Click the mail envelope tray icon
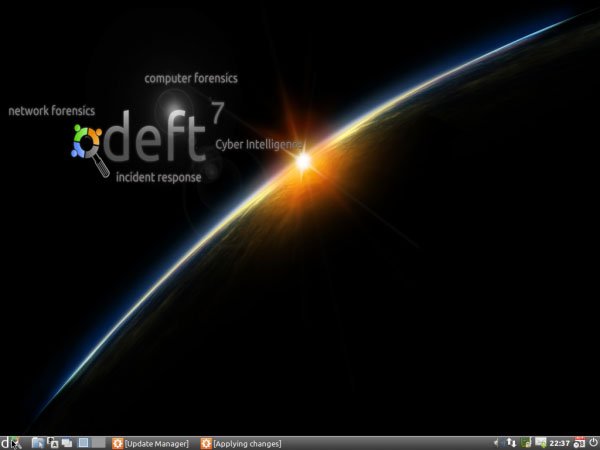The width and height of the screenshot is (600, 450). point(540,443)
